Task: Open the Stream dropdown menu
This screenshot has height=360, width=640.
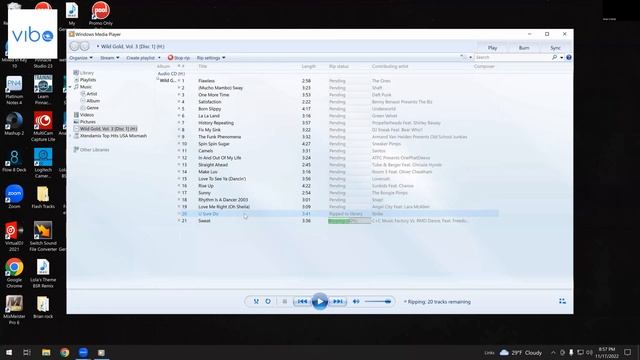Action: 110,58
